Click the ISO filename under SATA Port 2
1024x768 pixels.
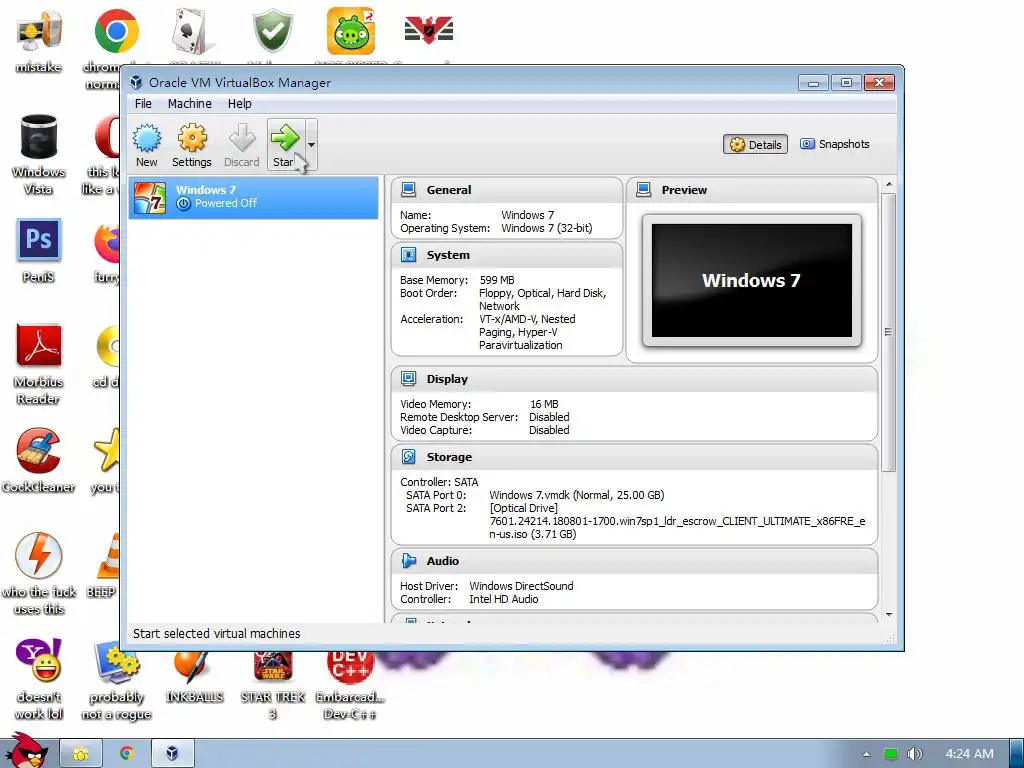pyautogui.click(x=677, y=528)
